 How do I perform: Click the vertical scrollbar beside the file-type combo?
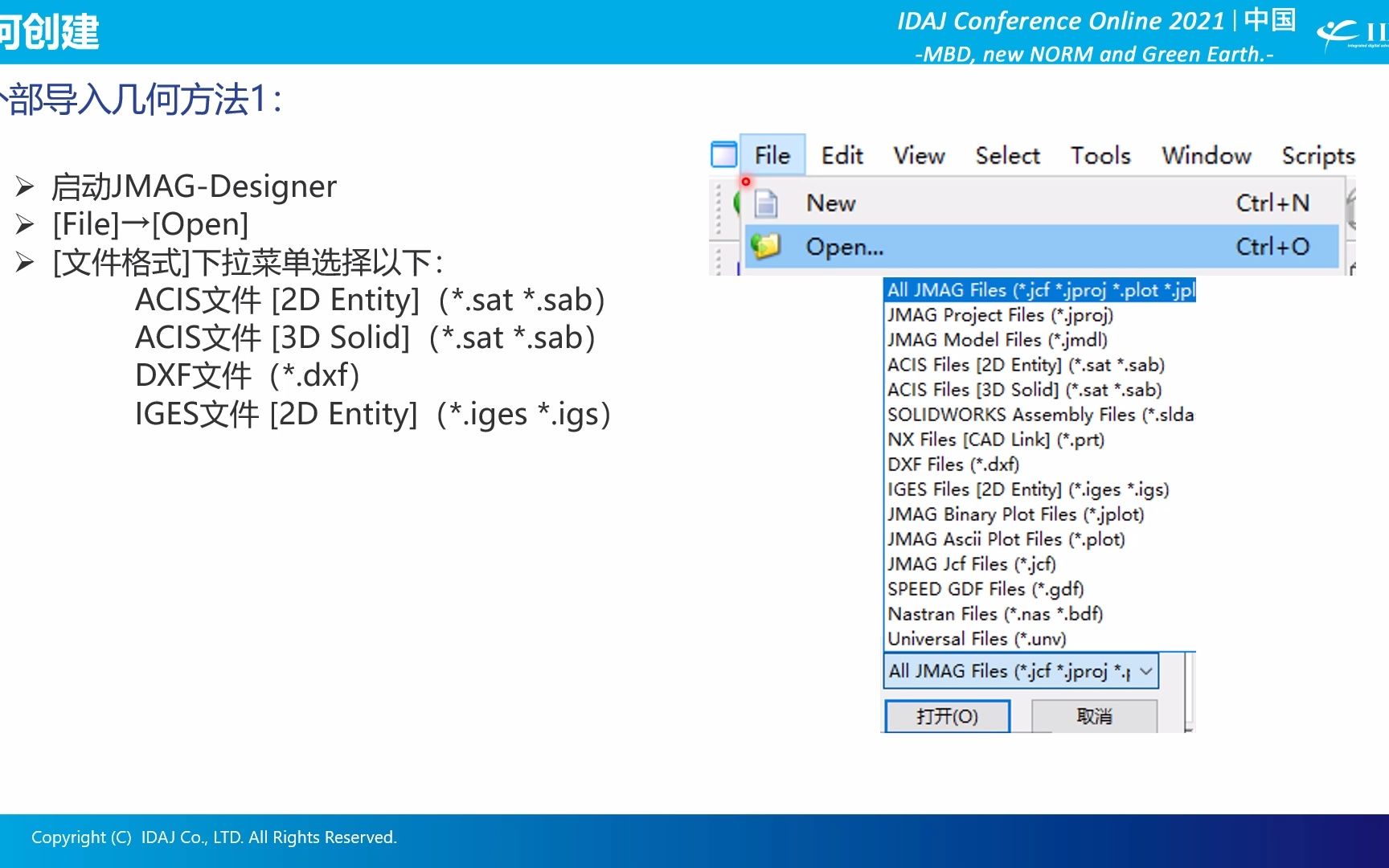point(1190,691)
